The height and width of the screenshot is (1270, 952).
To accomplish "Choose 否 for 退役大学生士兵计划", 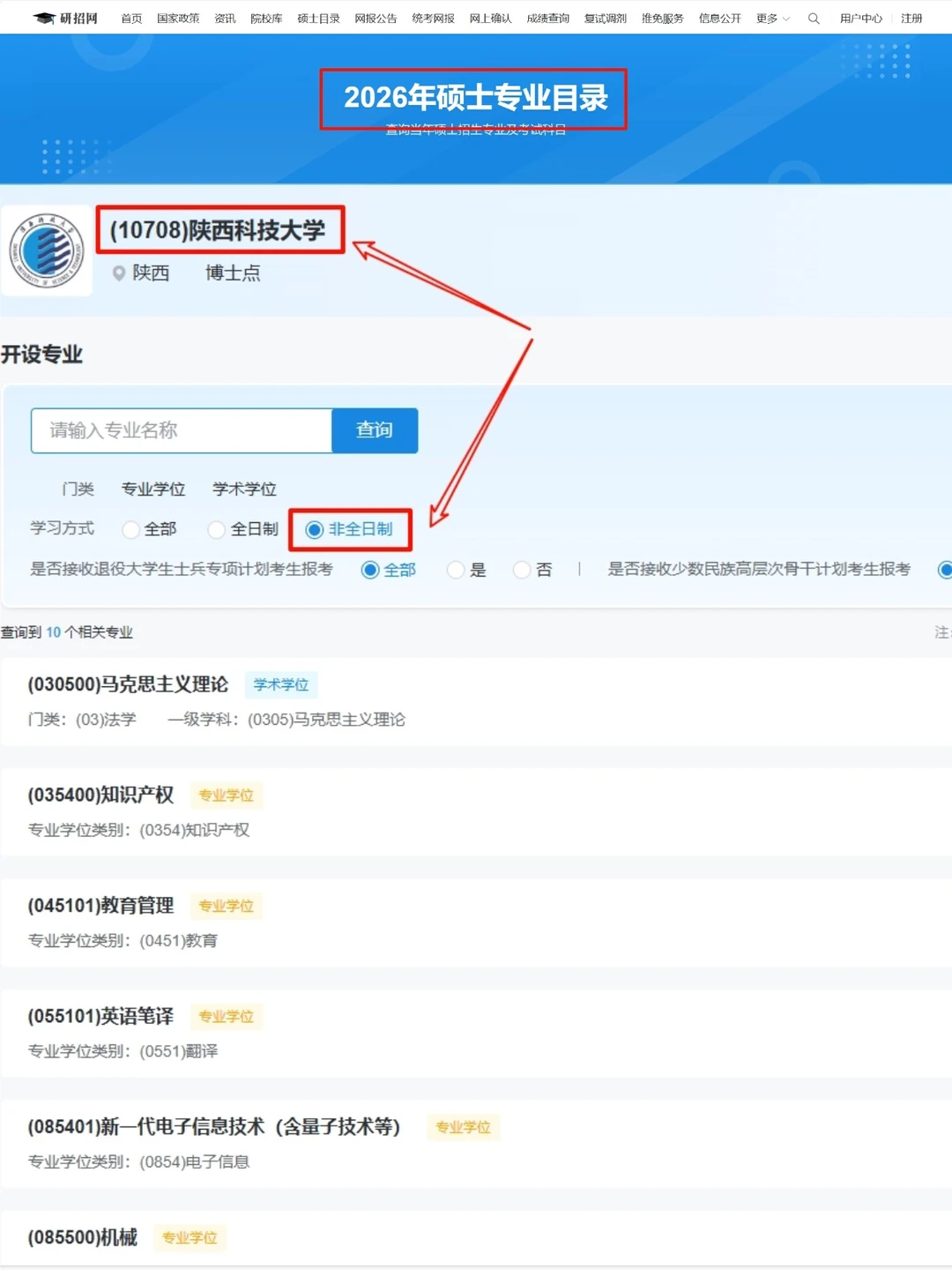I will pyautogui.click(x=522, y=570).
